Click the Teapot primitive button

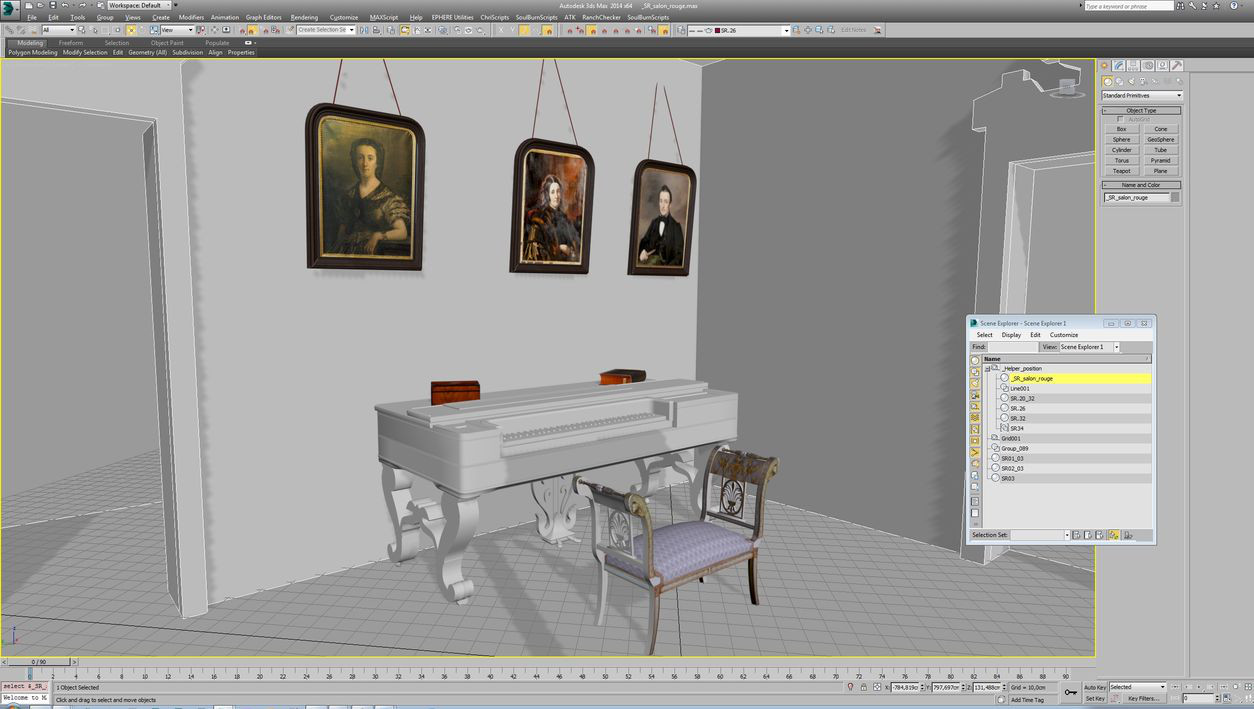pos(1122,171)
